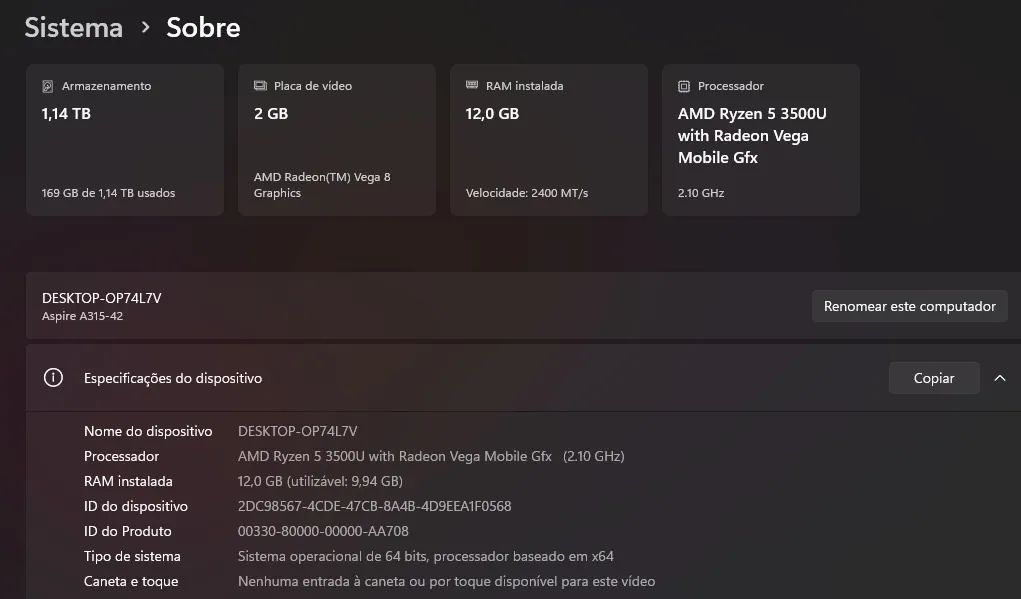Open the RAM instalada card
This screenshot has width=1021, height=599.
point(548,140)
